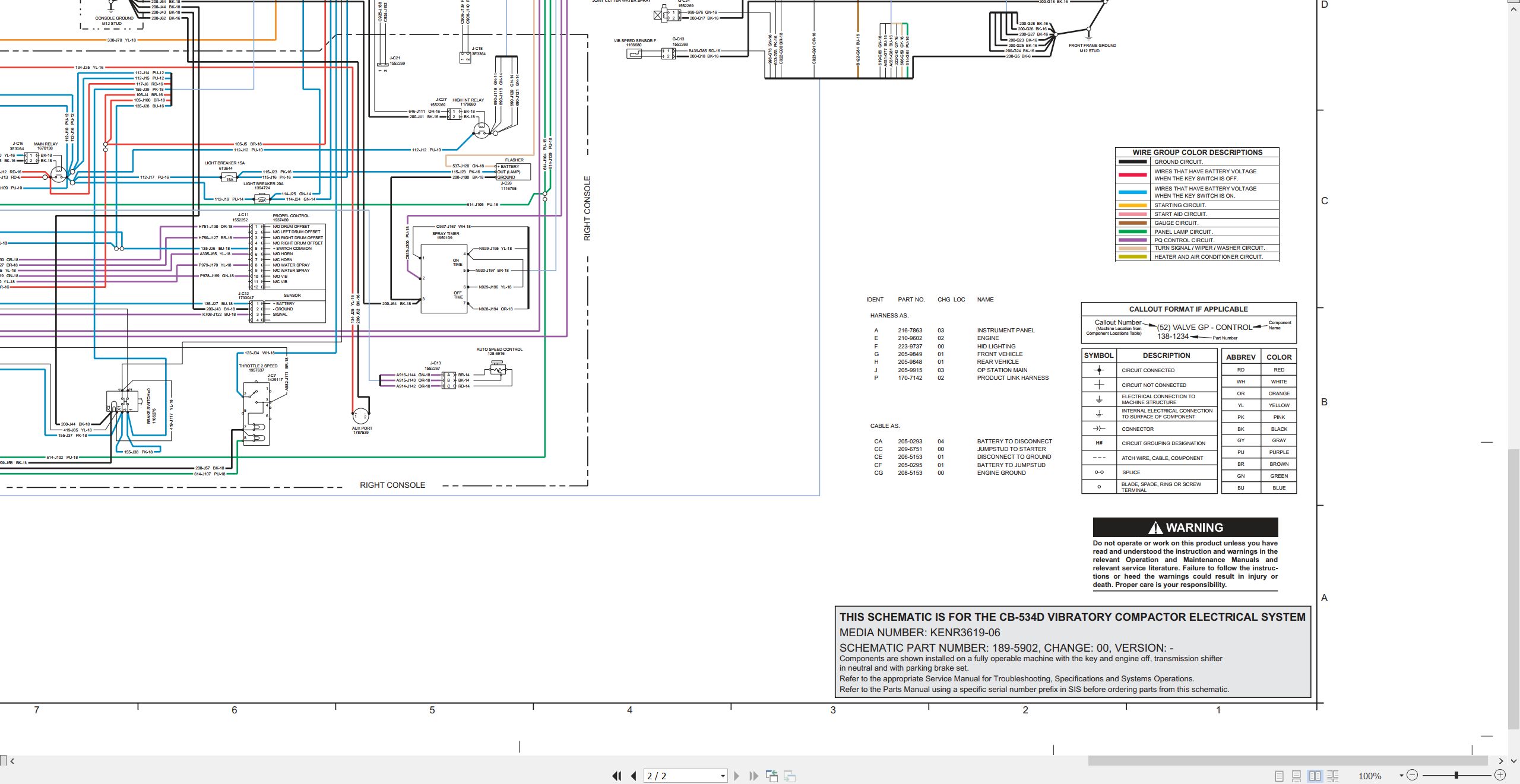The image size is (1520, 784).
Task: Click the MAIN RELAY component label
Action: 46,144
